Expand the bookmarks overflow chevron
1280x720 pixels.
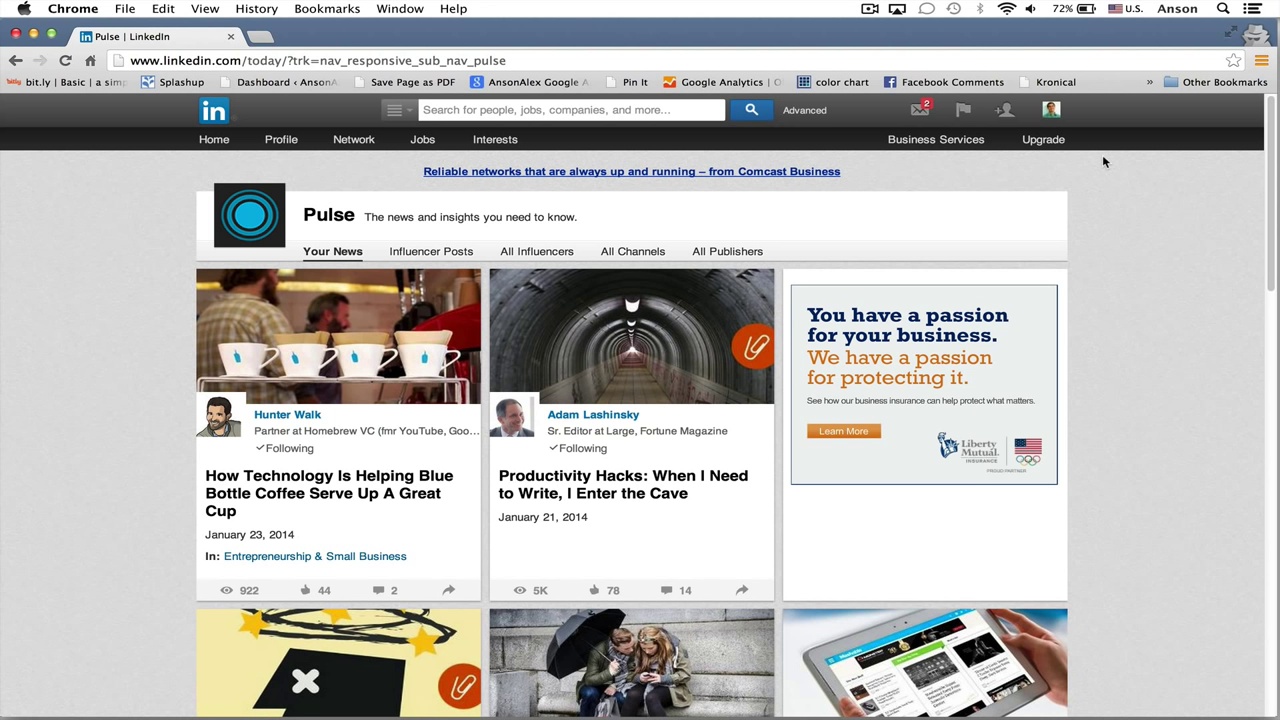(1149, 82)
